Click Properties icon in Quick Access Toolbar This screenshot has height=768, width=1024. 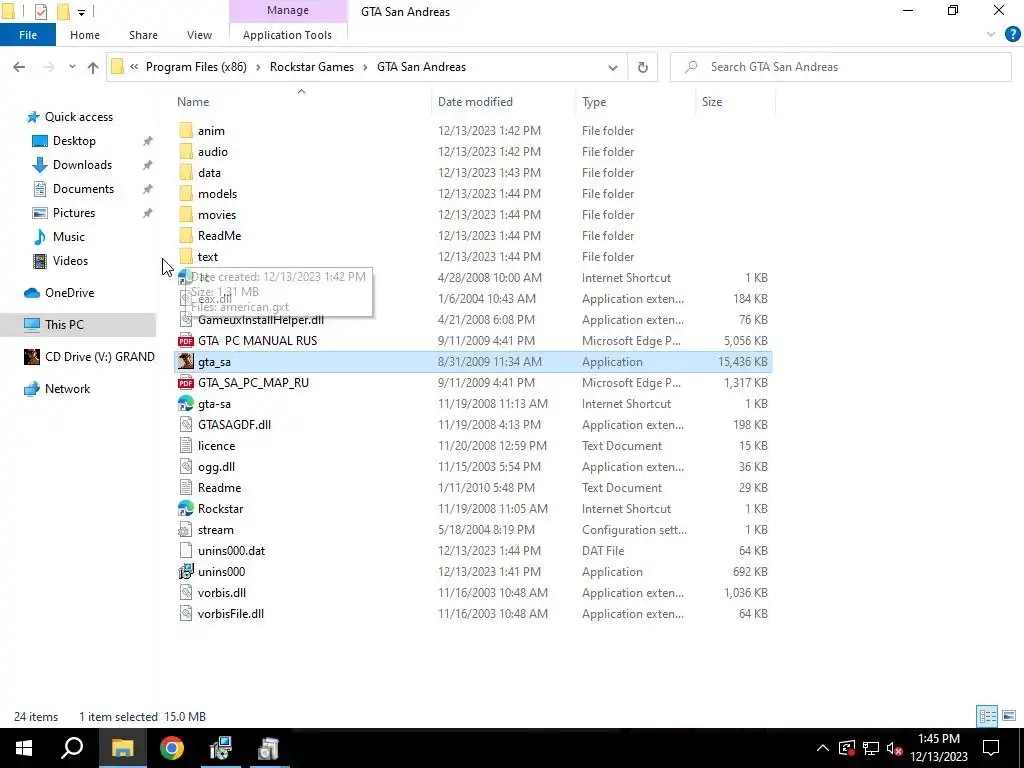pos(40,12)
